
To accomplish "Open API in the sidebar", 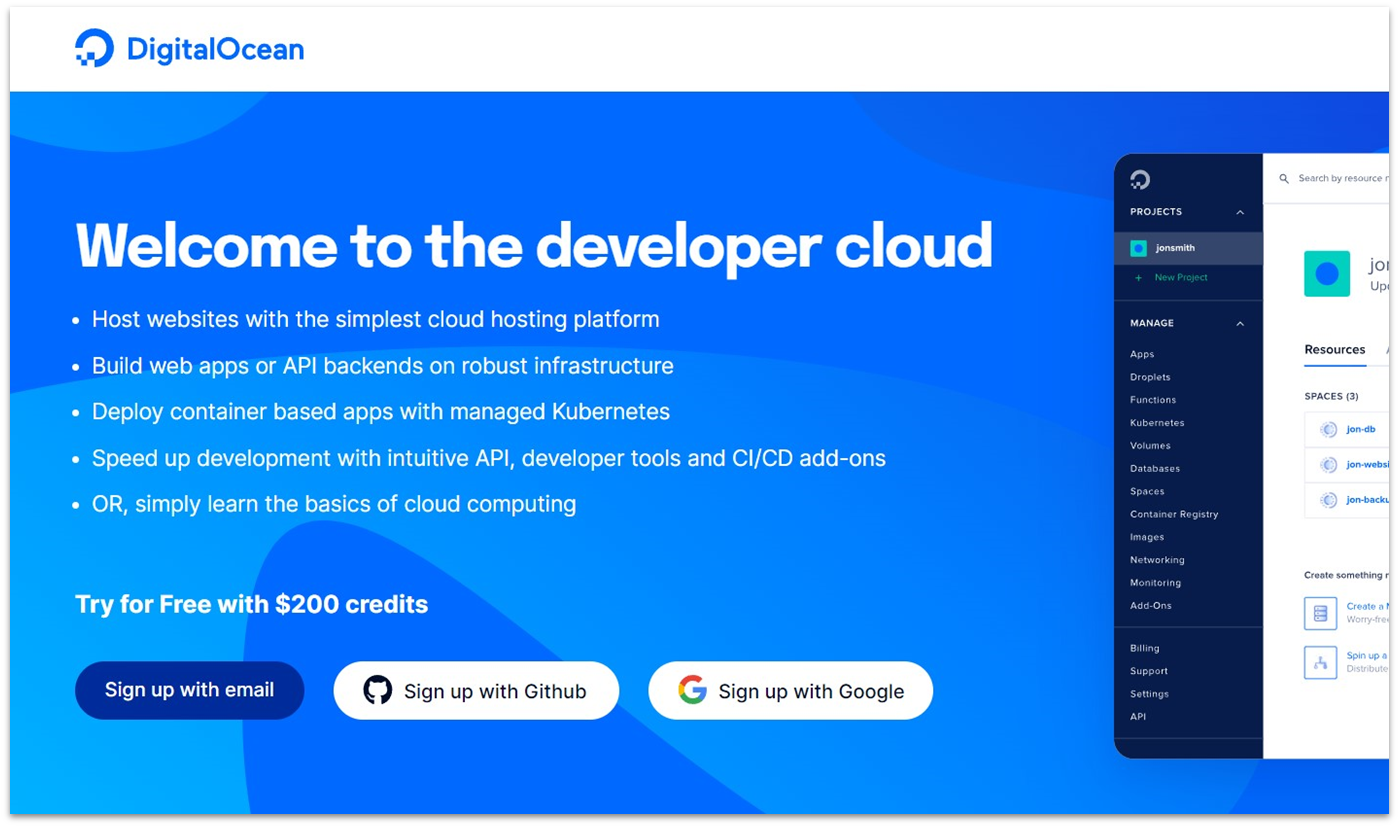I will click(1138, 717).
